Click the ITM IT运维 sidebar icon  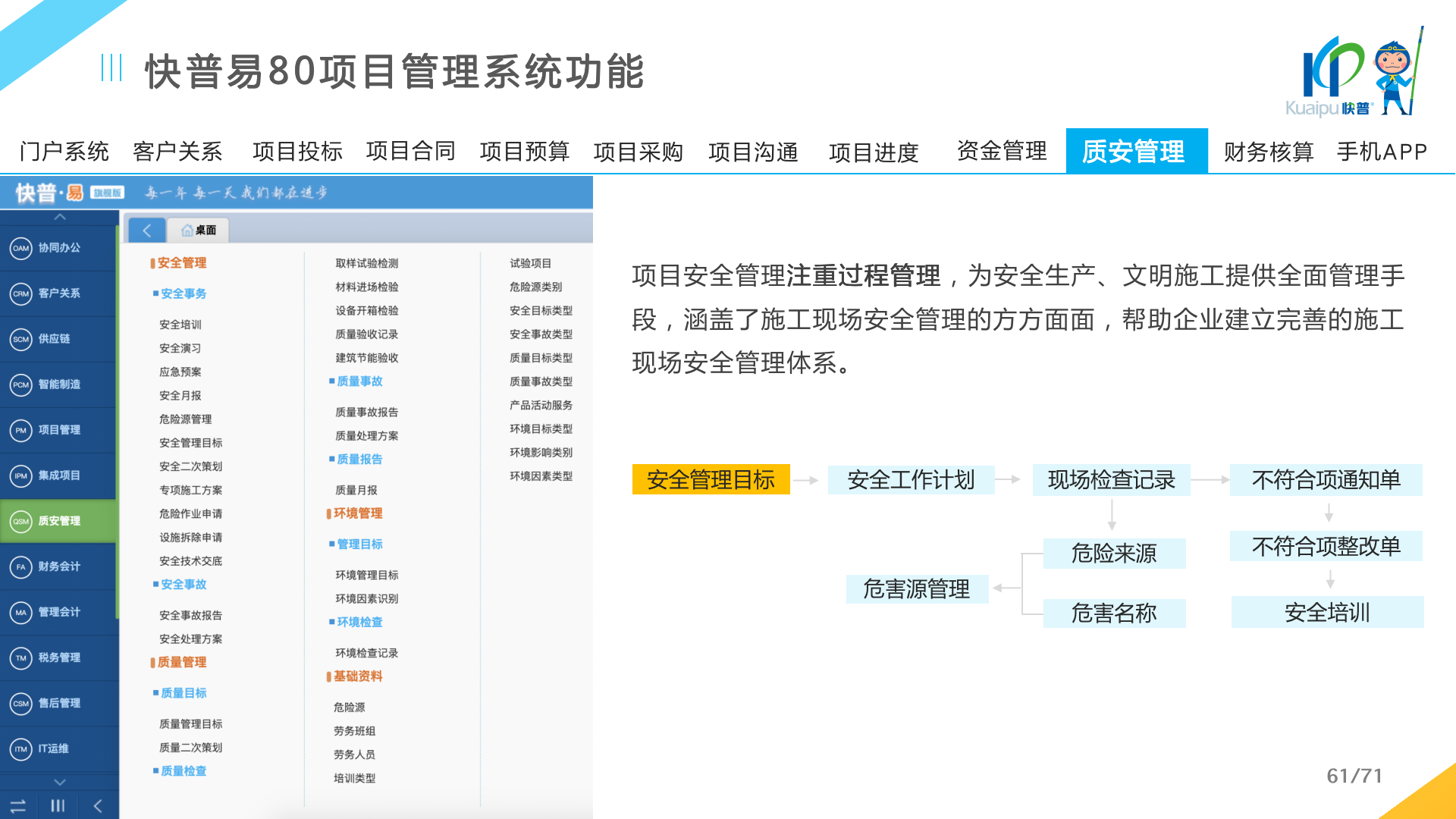[x=20, y=748]
